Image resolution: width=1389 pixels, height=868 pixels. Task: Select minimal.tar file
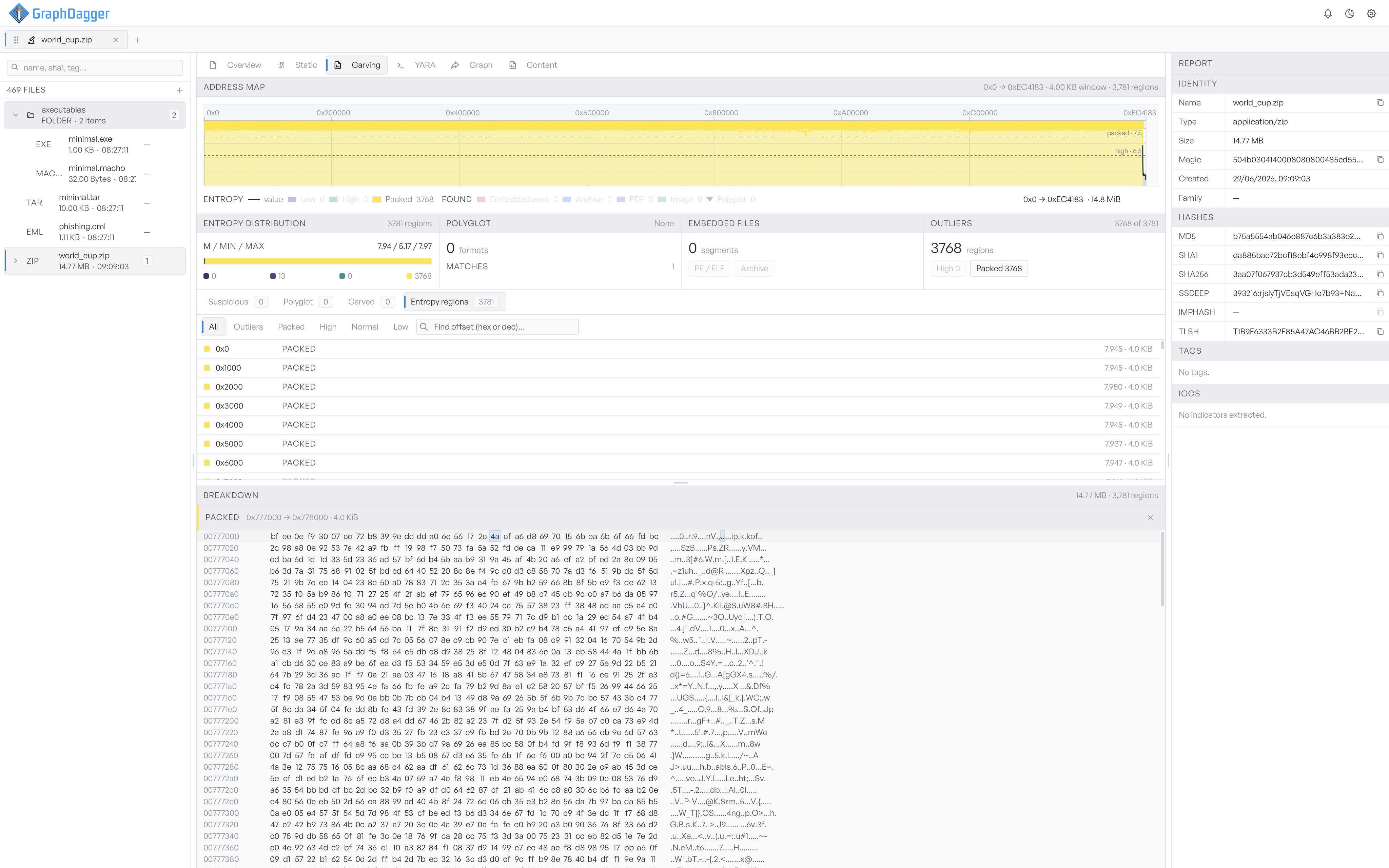[x=95, y=203]
